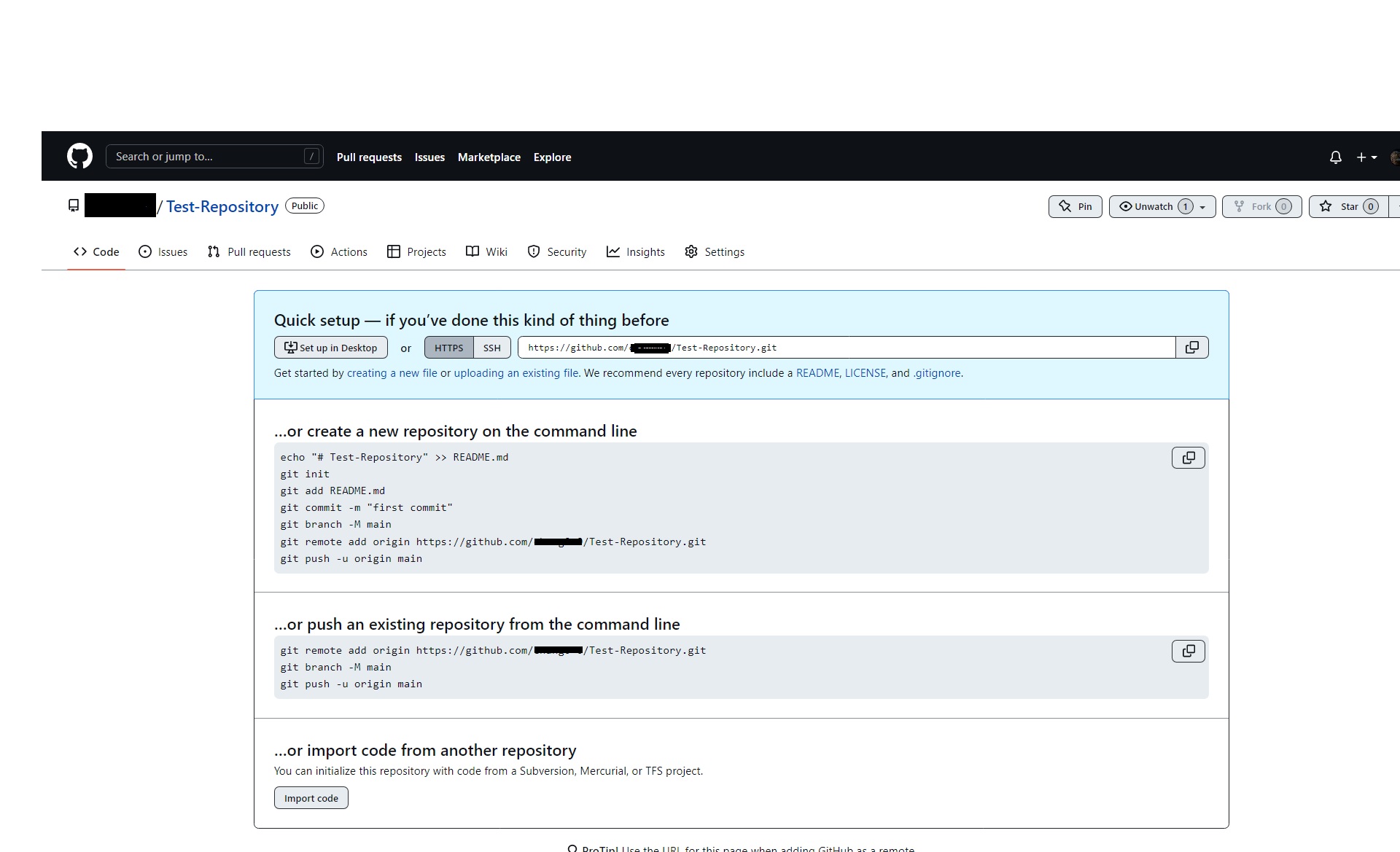Expand the Unwatch dropdown arrow
The image size is (1400, 852).
click(1203, 207)
